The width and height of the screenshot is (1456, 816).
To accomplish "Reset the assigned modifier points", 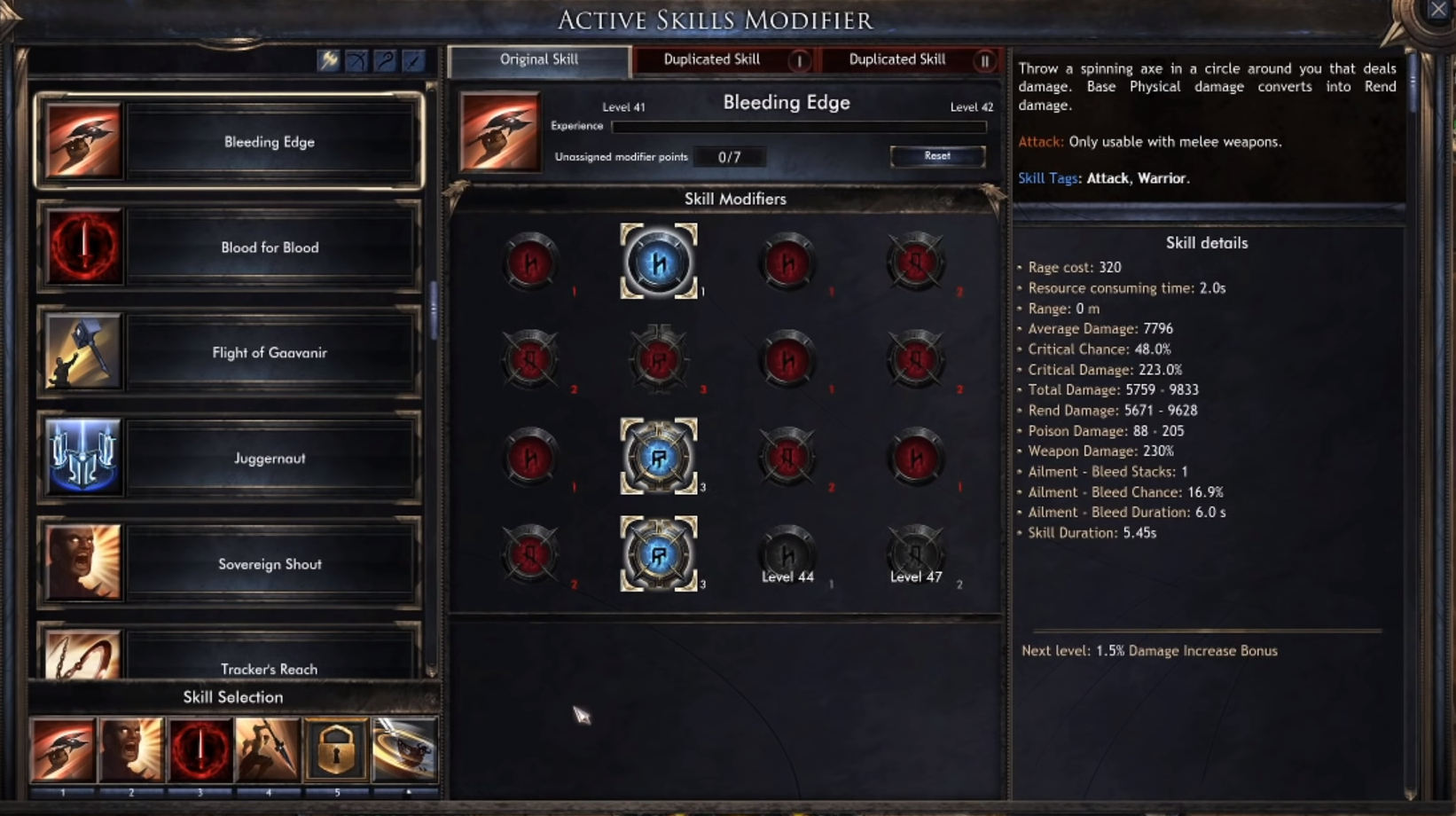I will (x=937, y=156).
